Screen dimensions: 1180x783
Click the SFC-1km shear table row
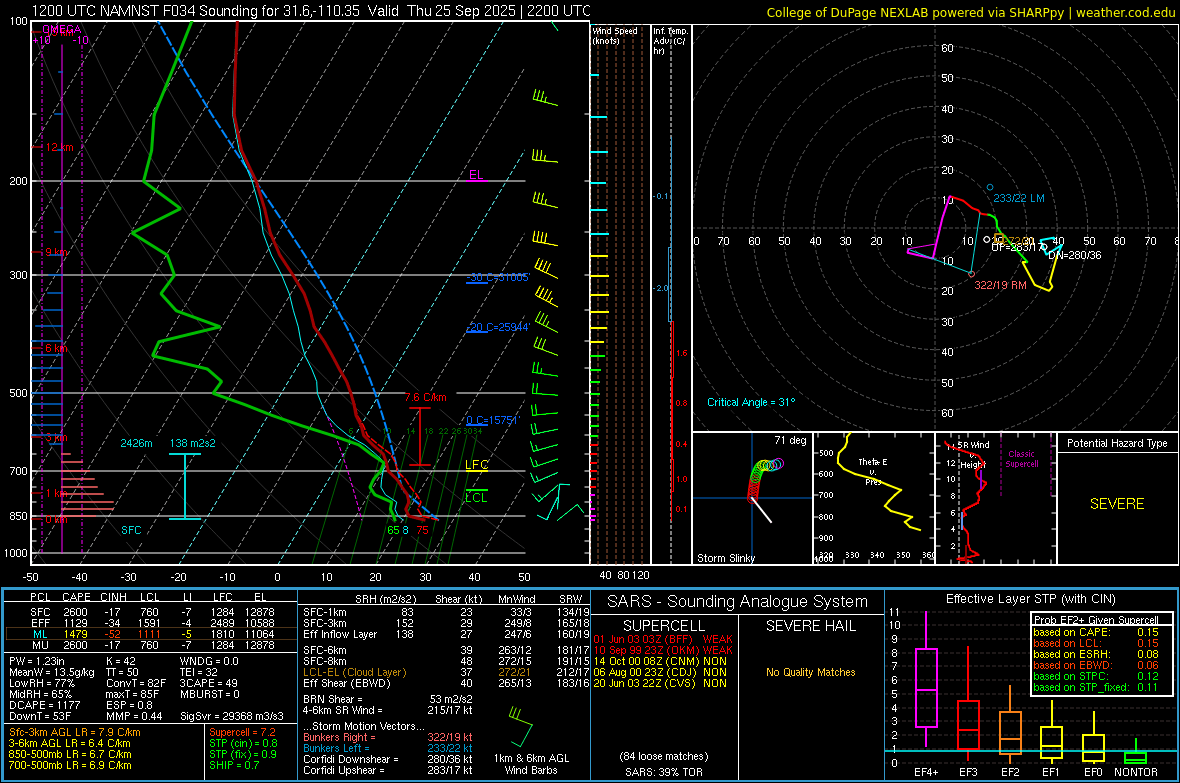pos(446,612)
